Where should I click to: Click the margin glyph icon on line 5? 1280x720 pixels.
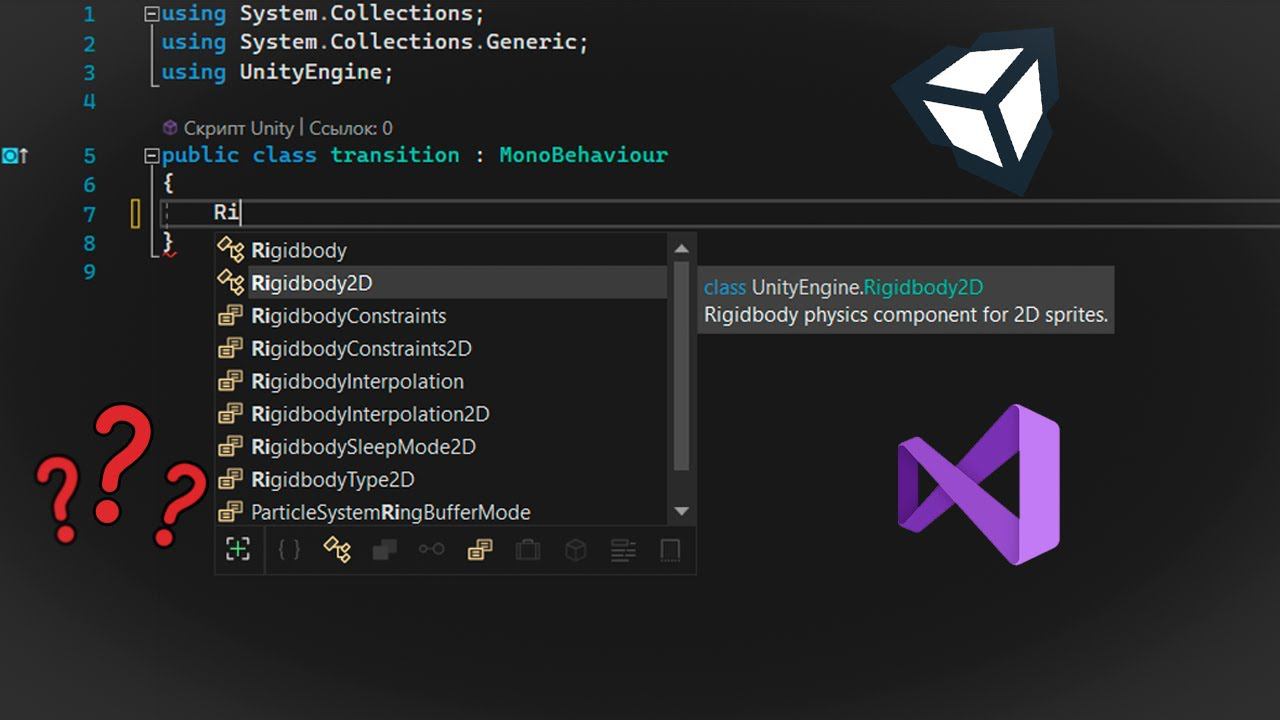click(x=15, y=155)
